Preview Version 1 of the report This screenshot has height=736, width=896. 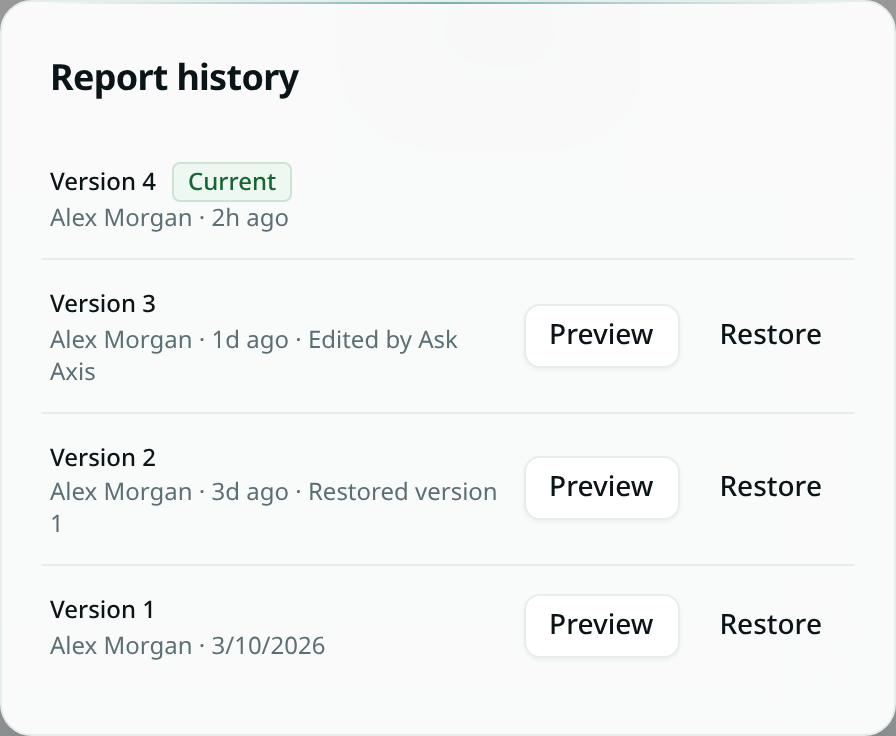(x=602, y=626)
